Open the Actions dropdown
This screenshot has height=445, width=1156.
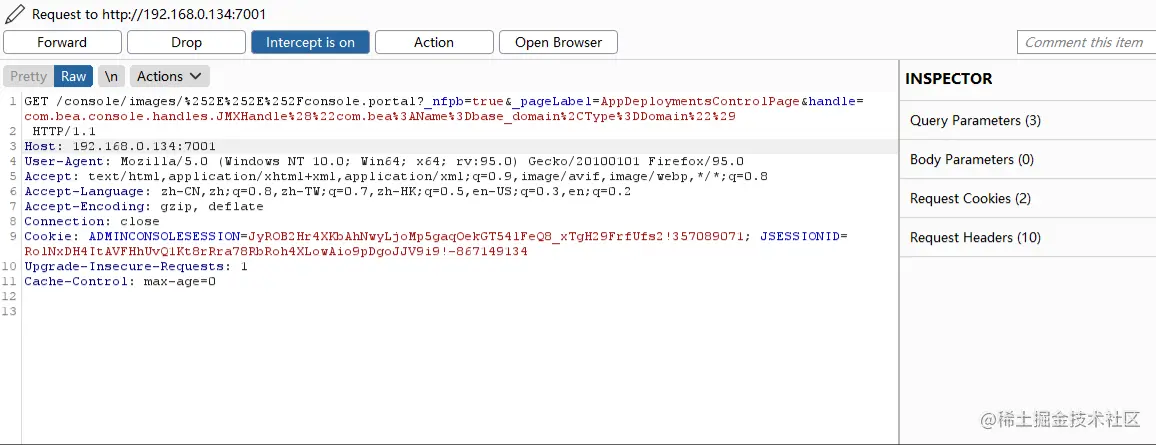[170, 76]
